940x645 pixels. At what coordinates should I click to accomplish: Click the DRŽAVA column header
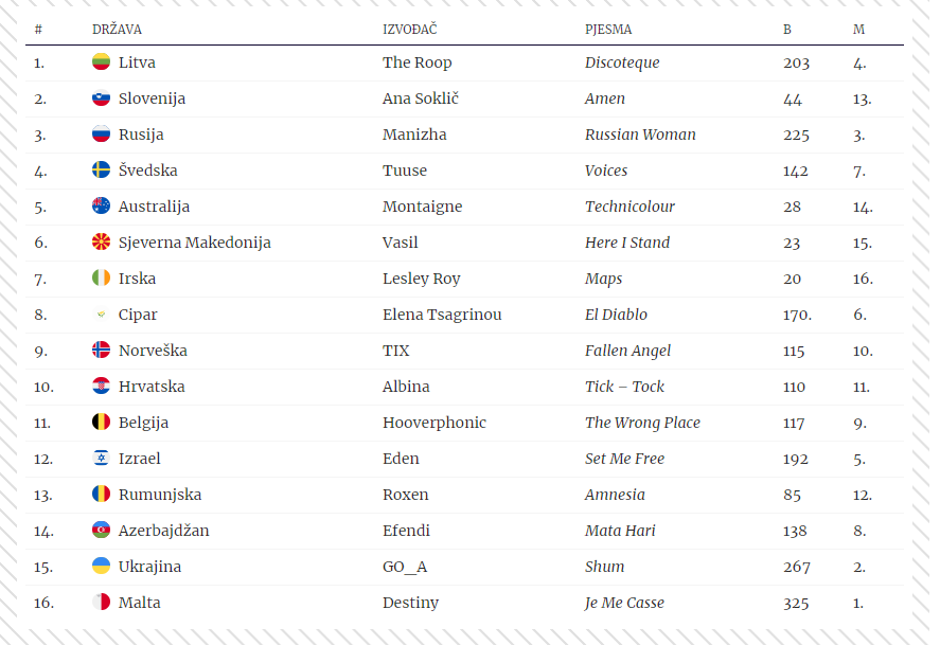pos(116,29)
